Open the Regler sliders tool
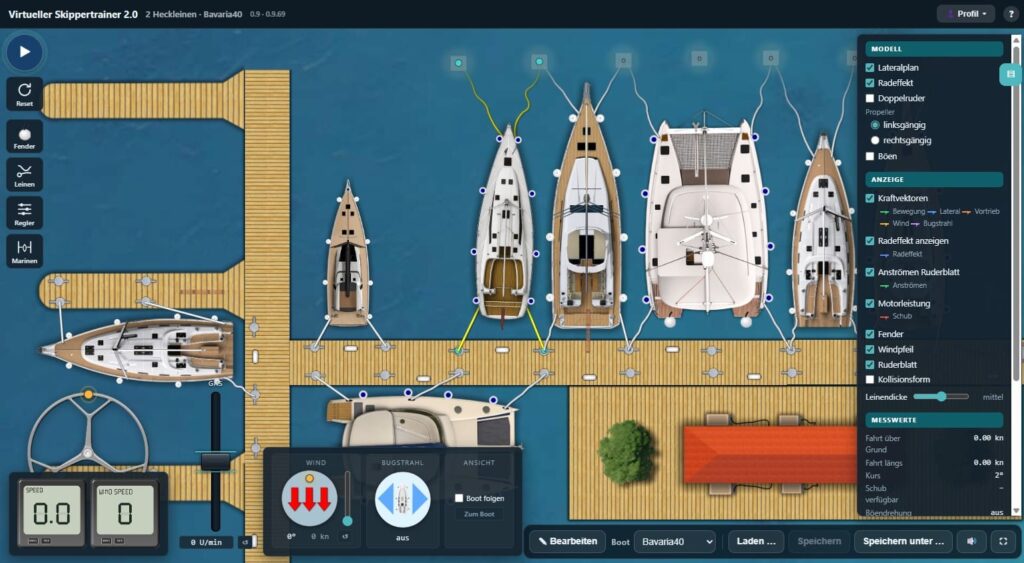1024x563 pixels. [25, 213]
